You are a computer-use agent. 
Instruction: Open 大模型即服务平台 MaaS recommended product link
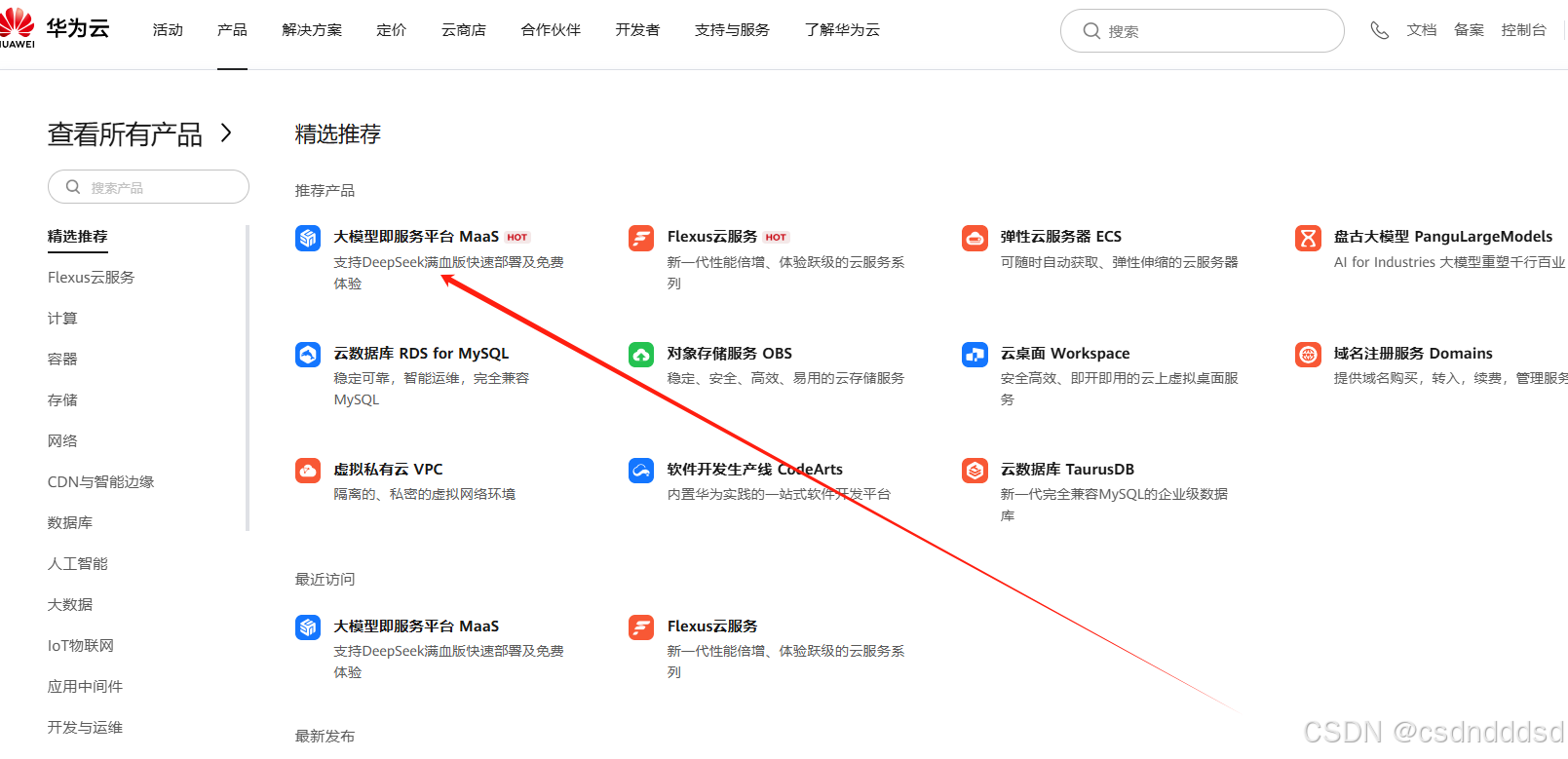(x=416, y=237)
